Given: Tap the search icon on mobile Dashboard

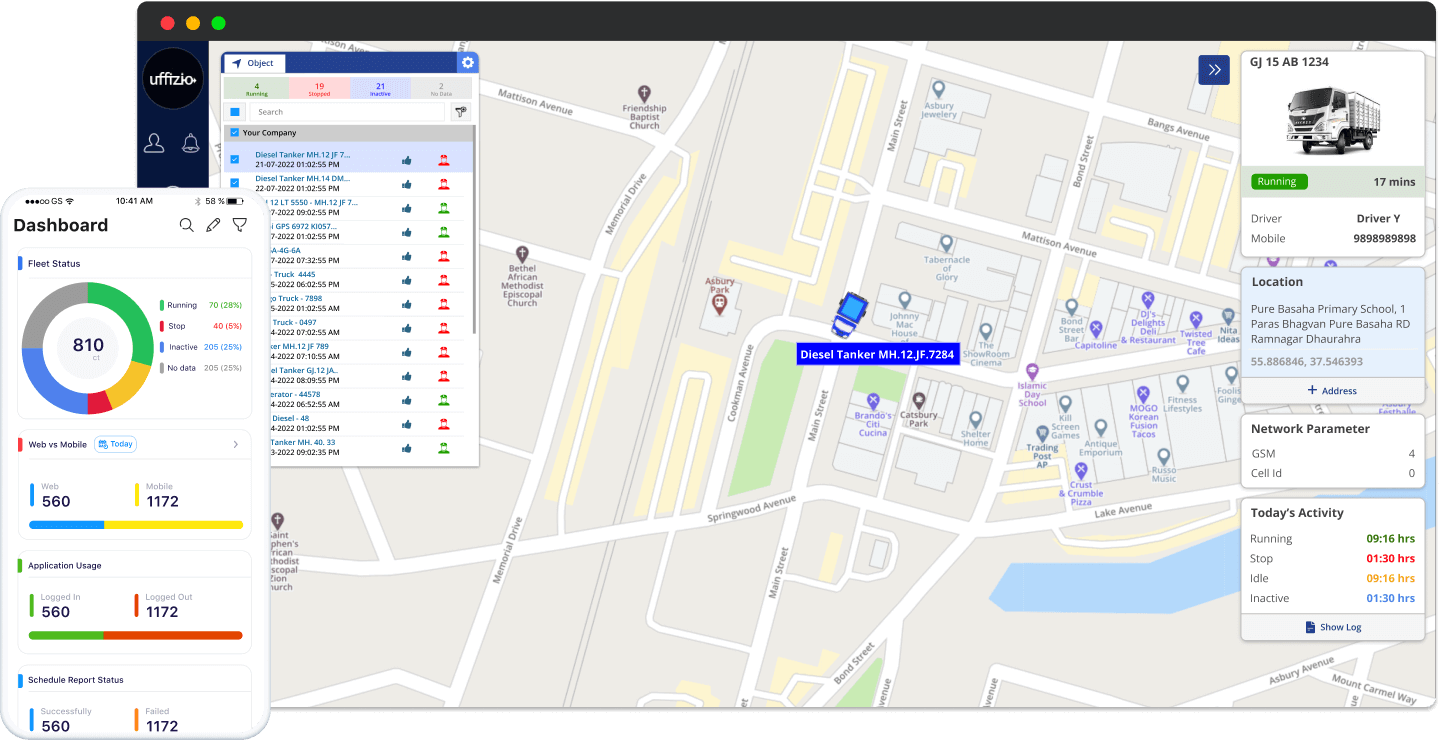Looking at the screenshot, I should 186,225.
